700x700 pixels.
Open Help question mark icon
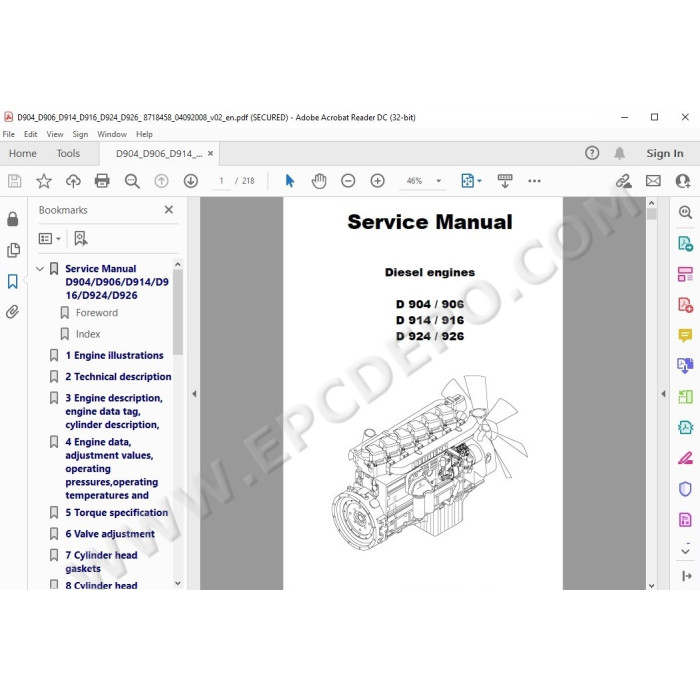tap(592, 153)
